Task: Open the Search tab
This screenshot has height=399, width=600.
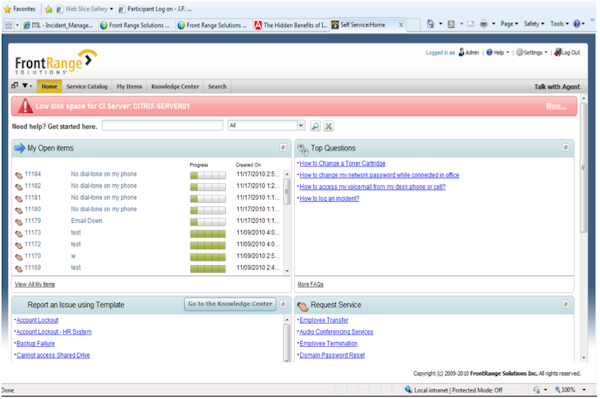Action: 217,86
